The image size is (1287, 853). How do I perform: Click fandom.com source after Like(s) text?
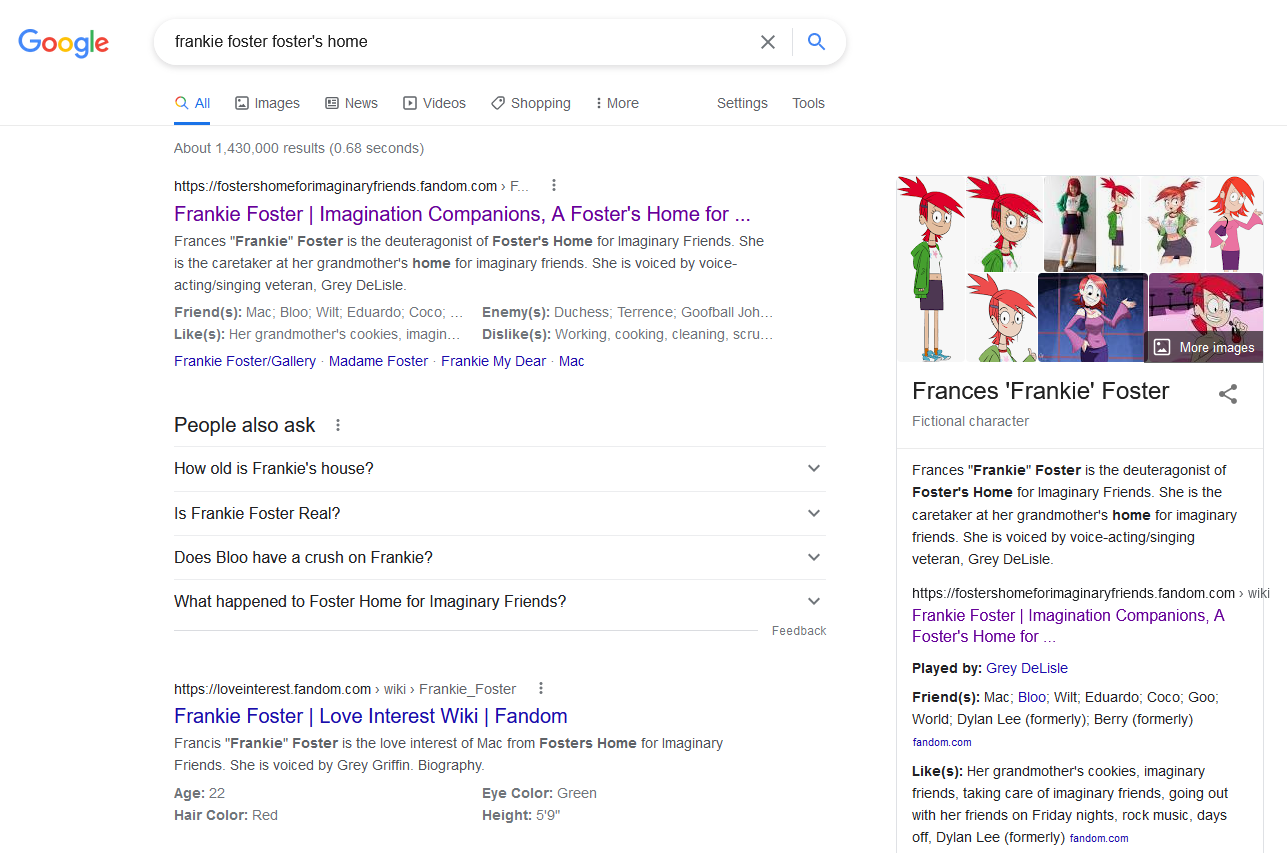click(x=1099, y=838)
